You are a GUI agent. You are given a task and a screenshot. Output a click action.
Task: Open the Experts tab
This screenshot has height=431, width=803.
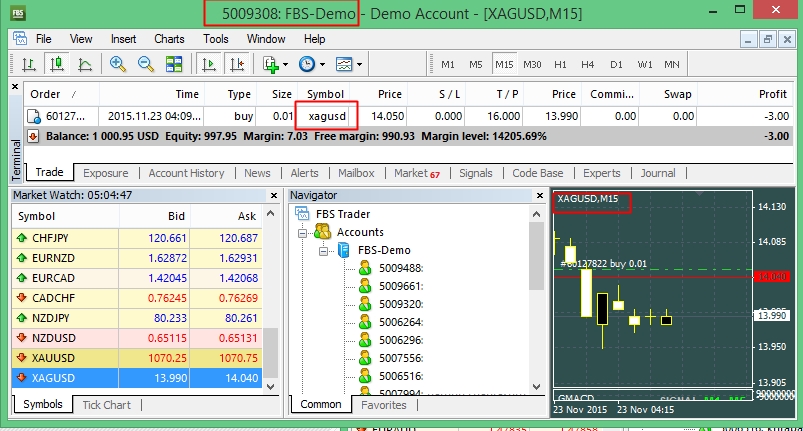click(602, 173)
